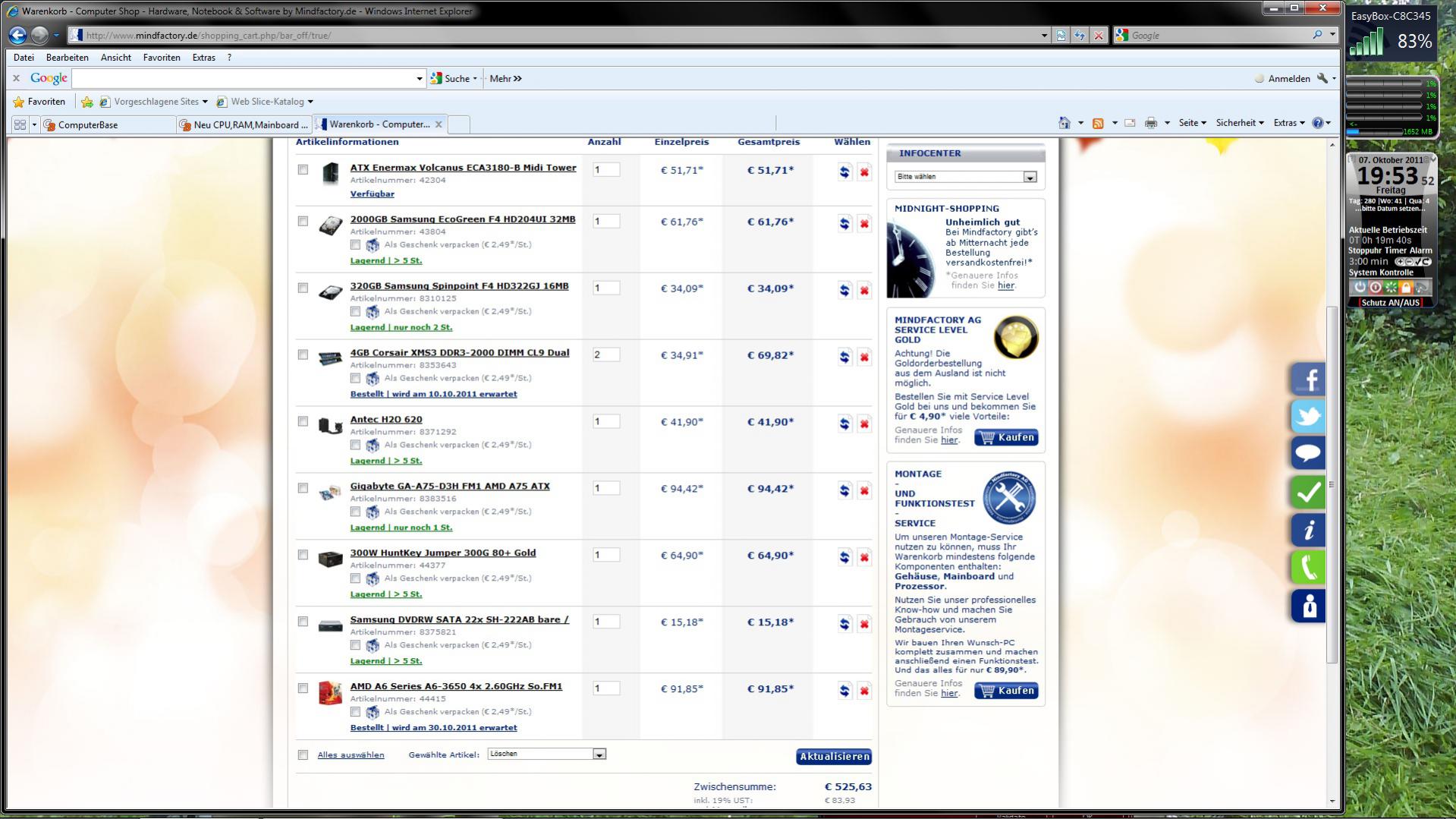Click the Twitter bird icon
Viewport: 1456px width, 819px height.
point(1308,416)
